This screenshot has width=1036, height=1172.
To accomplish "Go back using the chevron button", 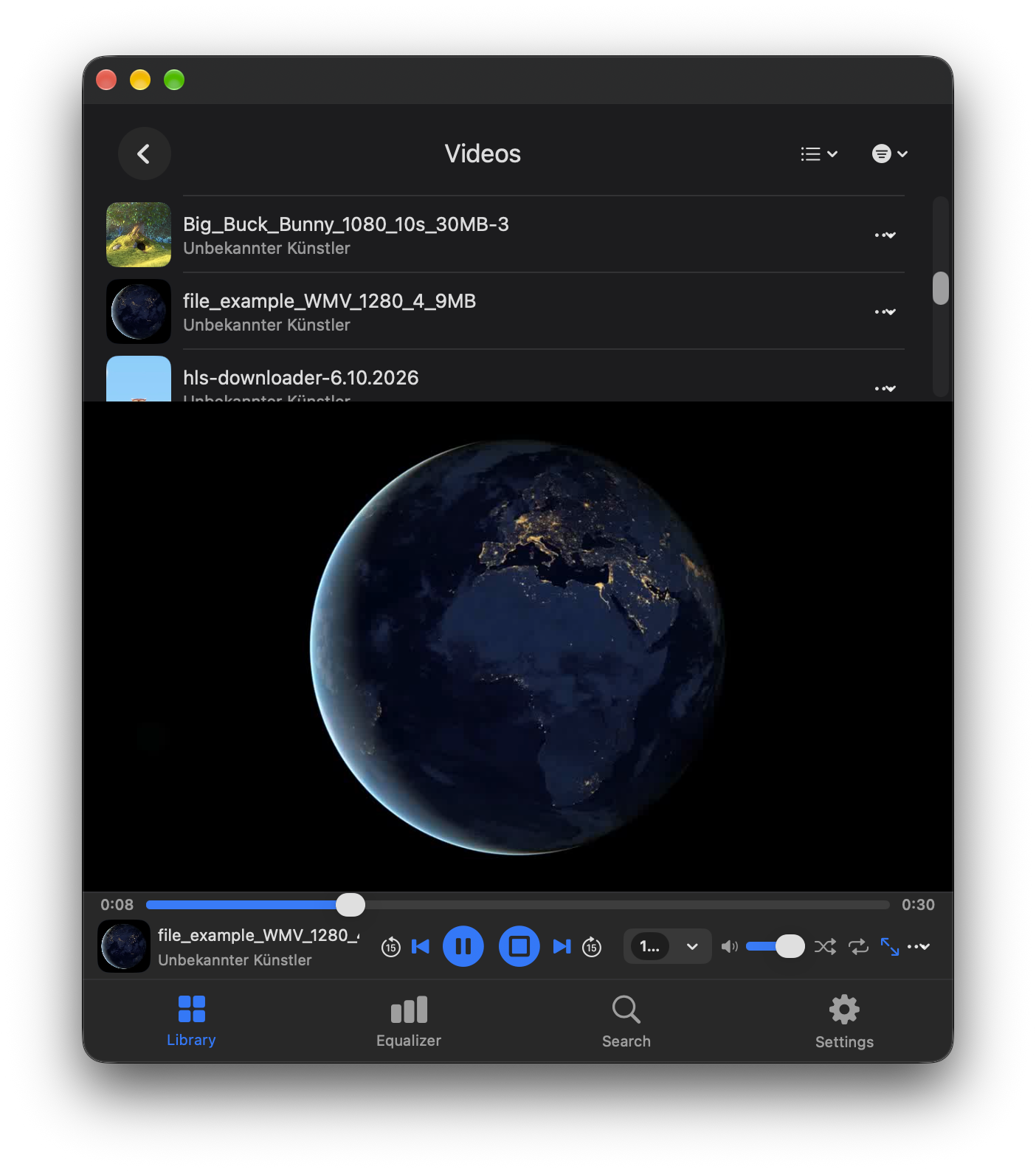I will pyautogui.click(x=144, y=154).
